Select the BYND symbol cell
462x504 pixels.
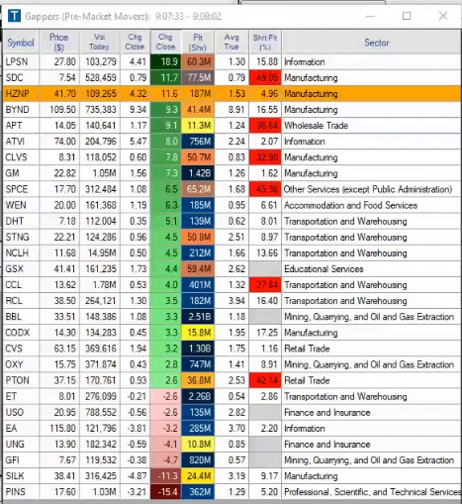[x=21, y=110]
